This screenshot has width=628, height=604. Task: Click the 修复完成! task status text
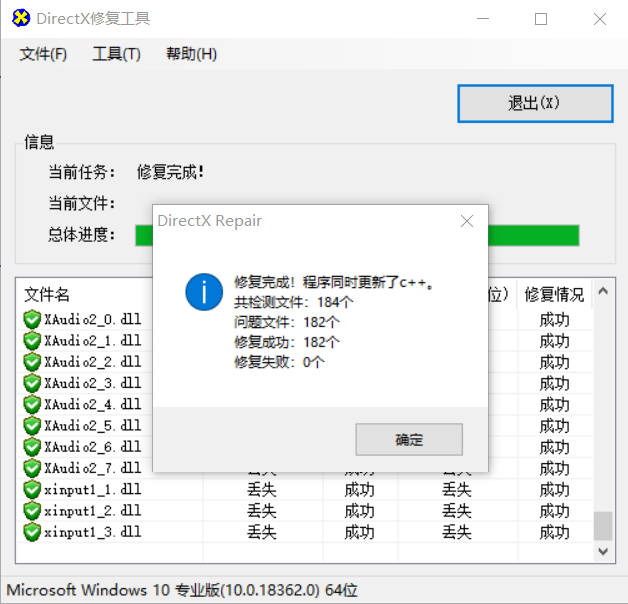pyautogui.click(x=170, y=172)
